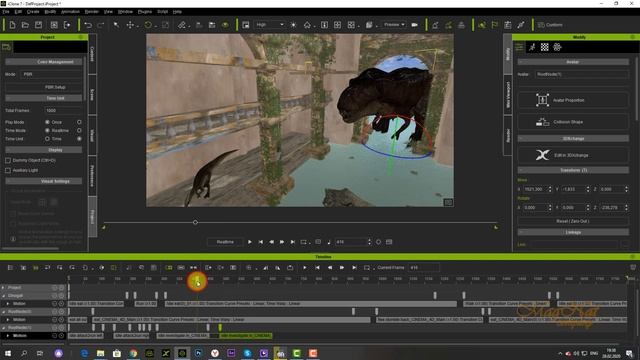640x360 pixels.
Task: Collapse the Omega track in the timeline
Action: pyautogui.click(x=3, y=296)
